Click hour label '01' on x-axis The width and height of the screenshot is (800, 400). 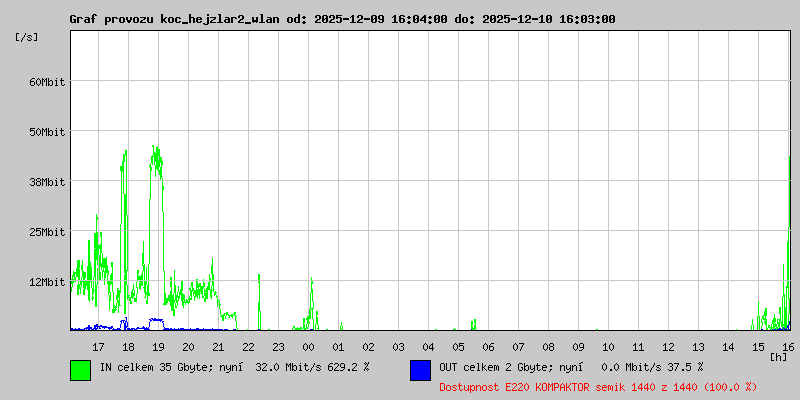[338, 347]
